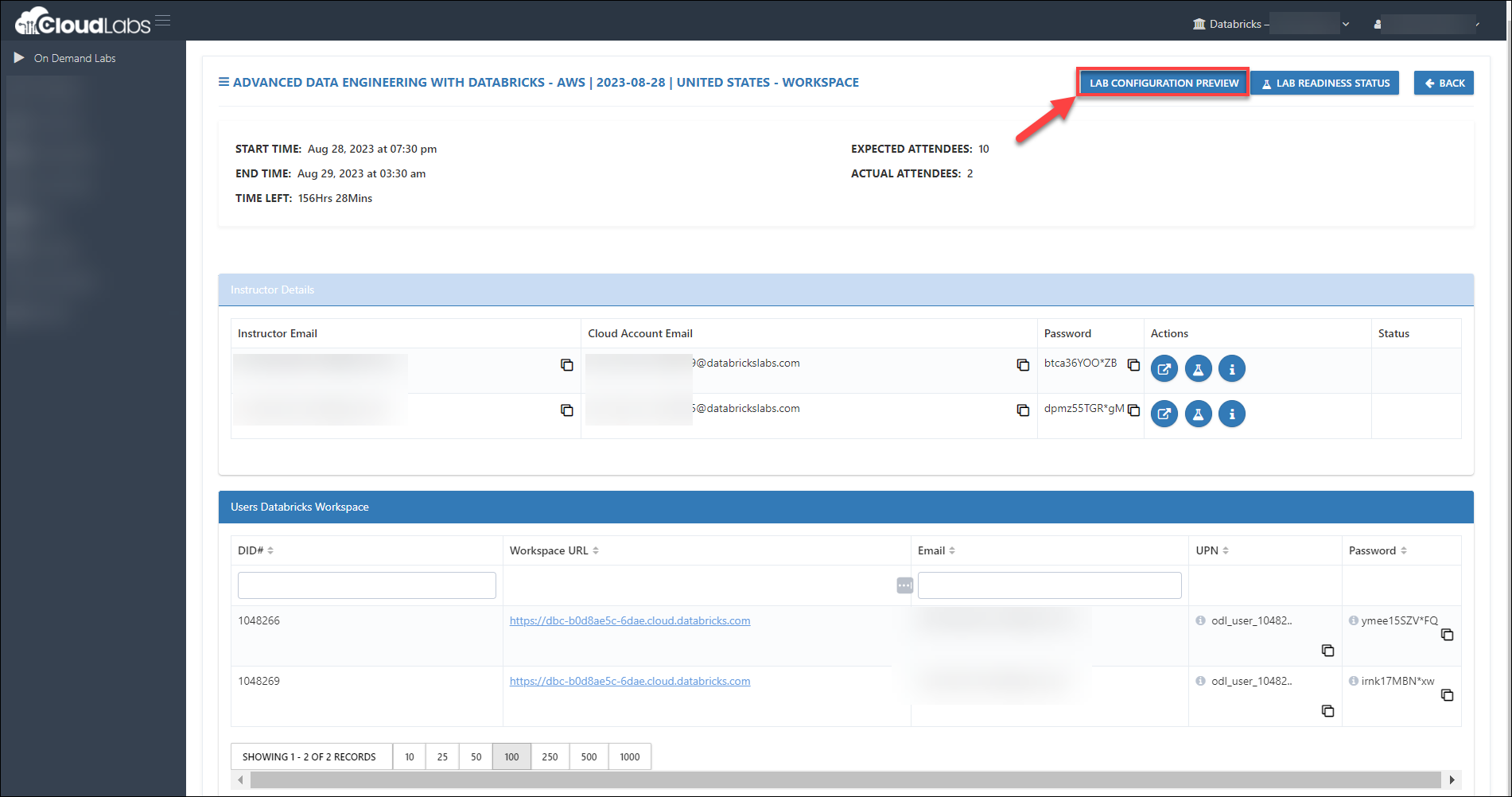Click info icon beside password irnk17MBN*xw
The height and width of the screenshot is (797, 1512).
click(x=1354, y=681)
